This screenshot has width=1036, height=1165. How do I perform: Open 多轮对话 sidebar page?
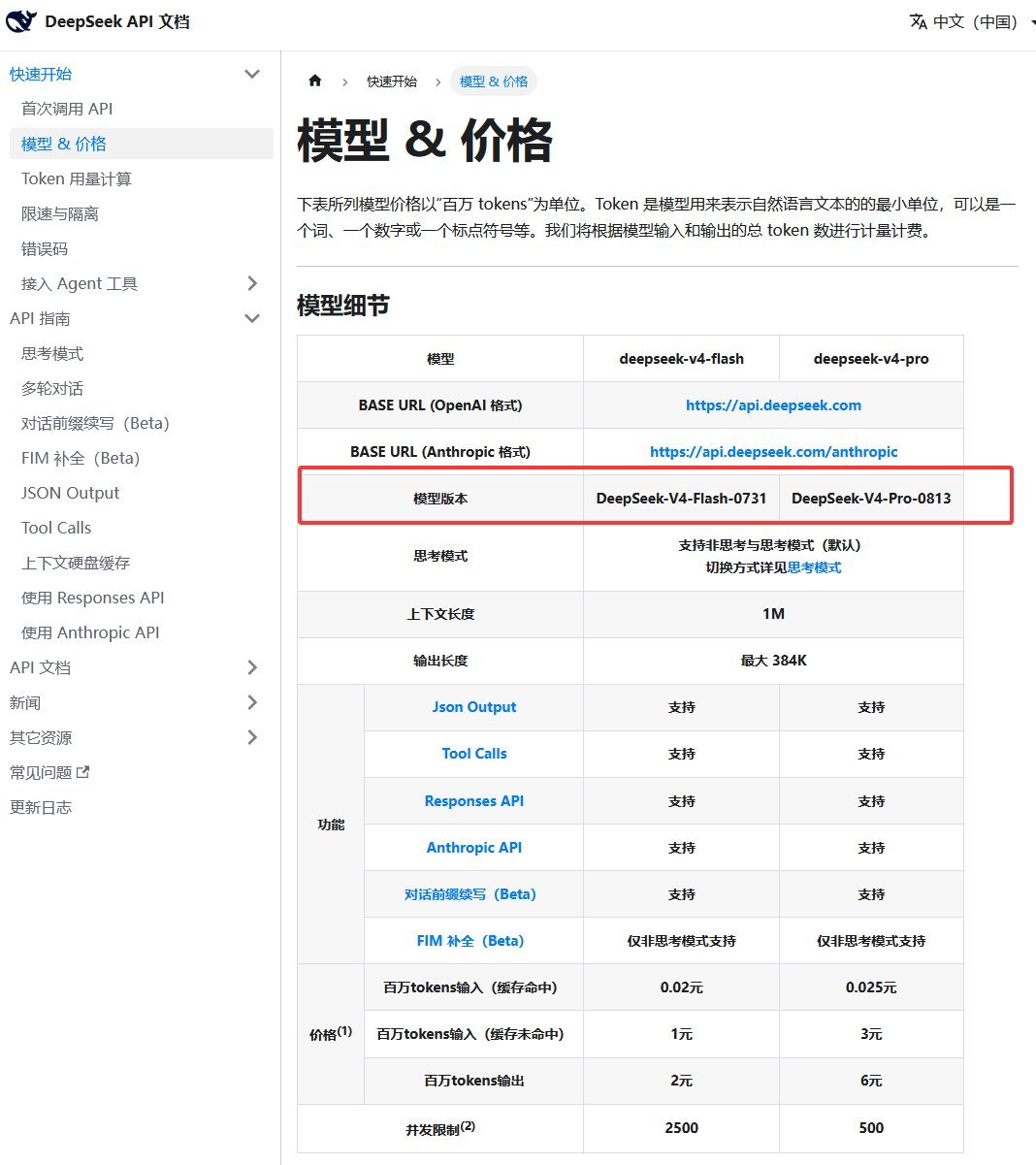52,388
